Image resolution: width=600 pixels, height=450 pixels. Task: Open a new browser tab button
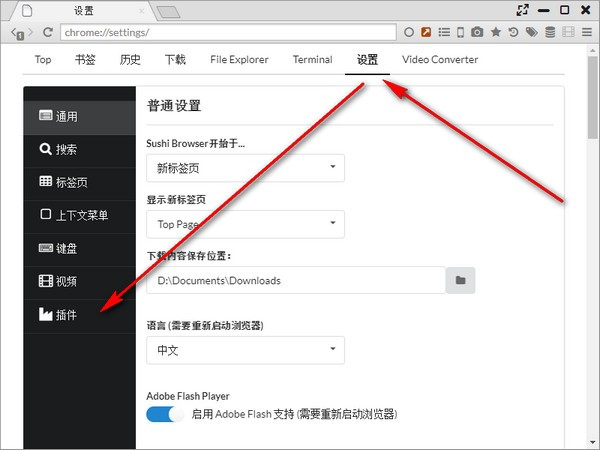click(x=169, y=12)
